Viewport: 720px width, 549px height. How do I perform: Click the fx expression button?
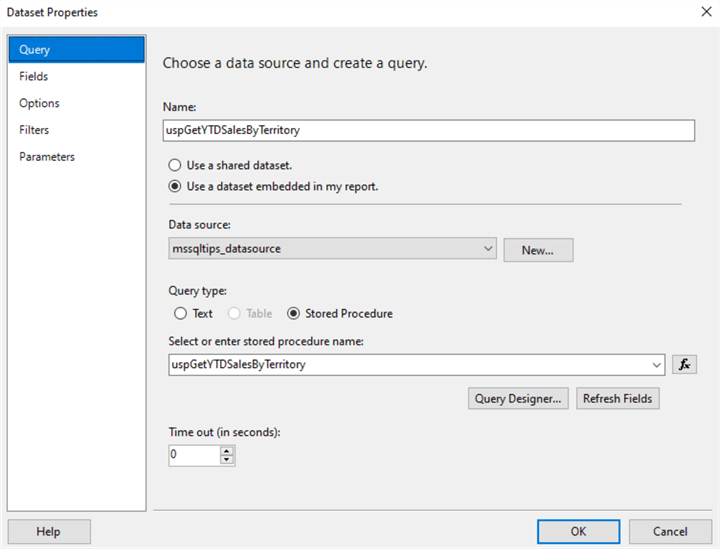[685, 365]
